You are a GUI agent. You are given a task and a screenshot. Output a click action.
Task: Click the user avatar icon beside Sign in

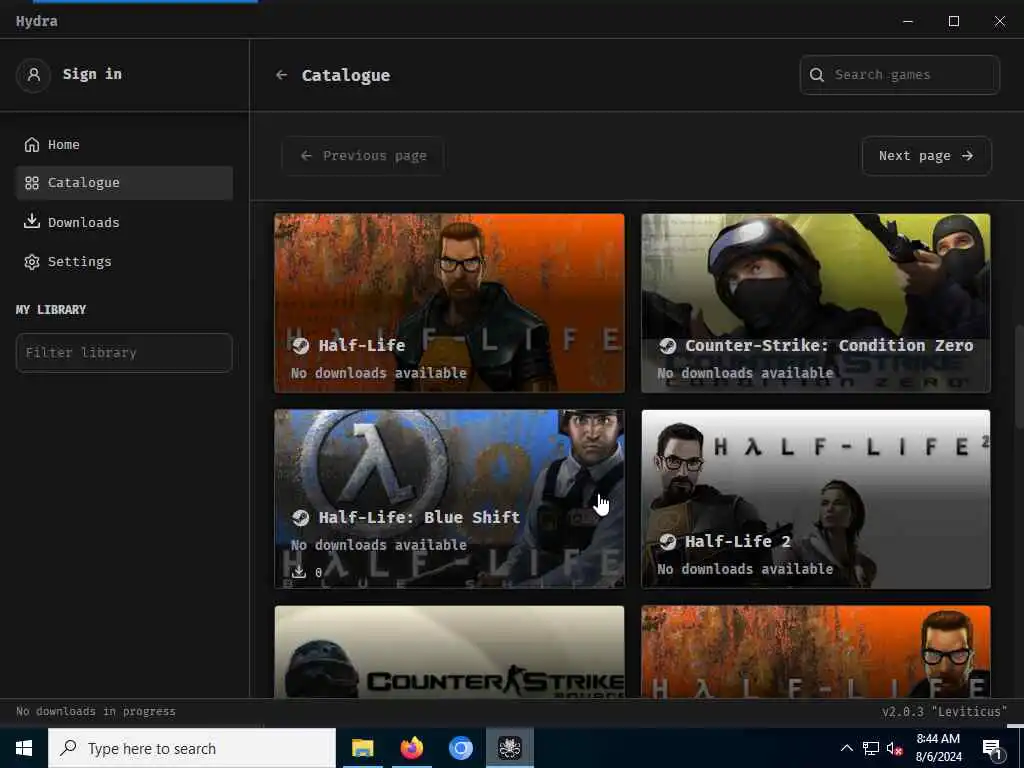pyautogui.click(x=33, y=74)
